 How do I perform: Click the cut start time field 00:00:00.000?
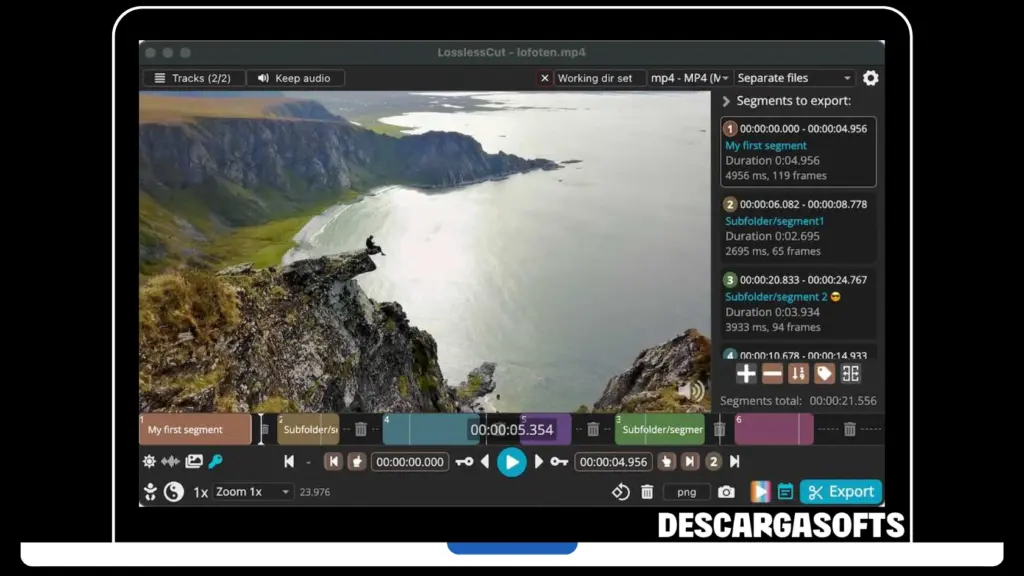(x=410, y=462)
